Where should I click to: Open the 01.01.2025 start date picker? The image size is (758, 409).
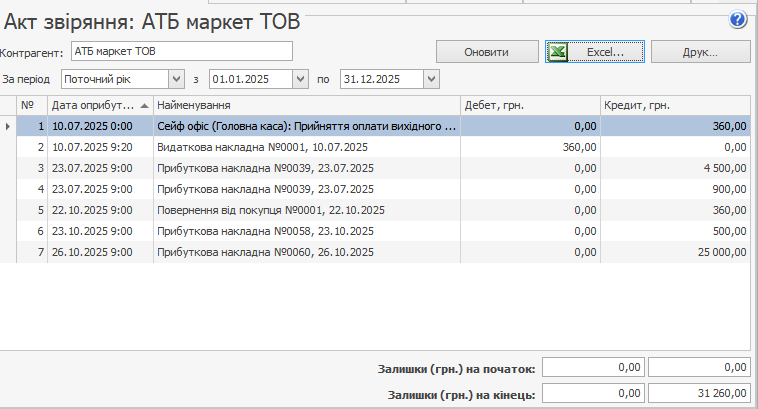[301, 78]
